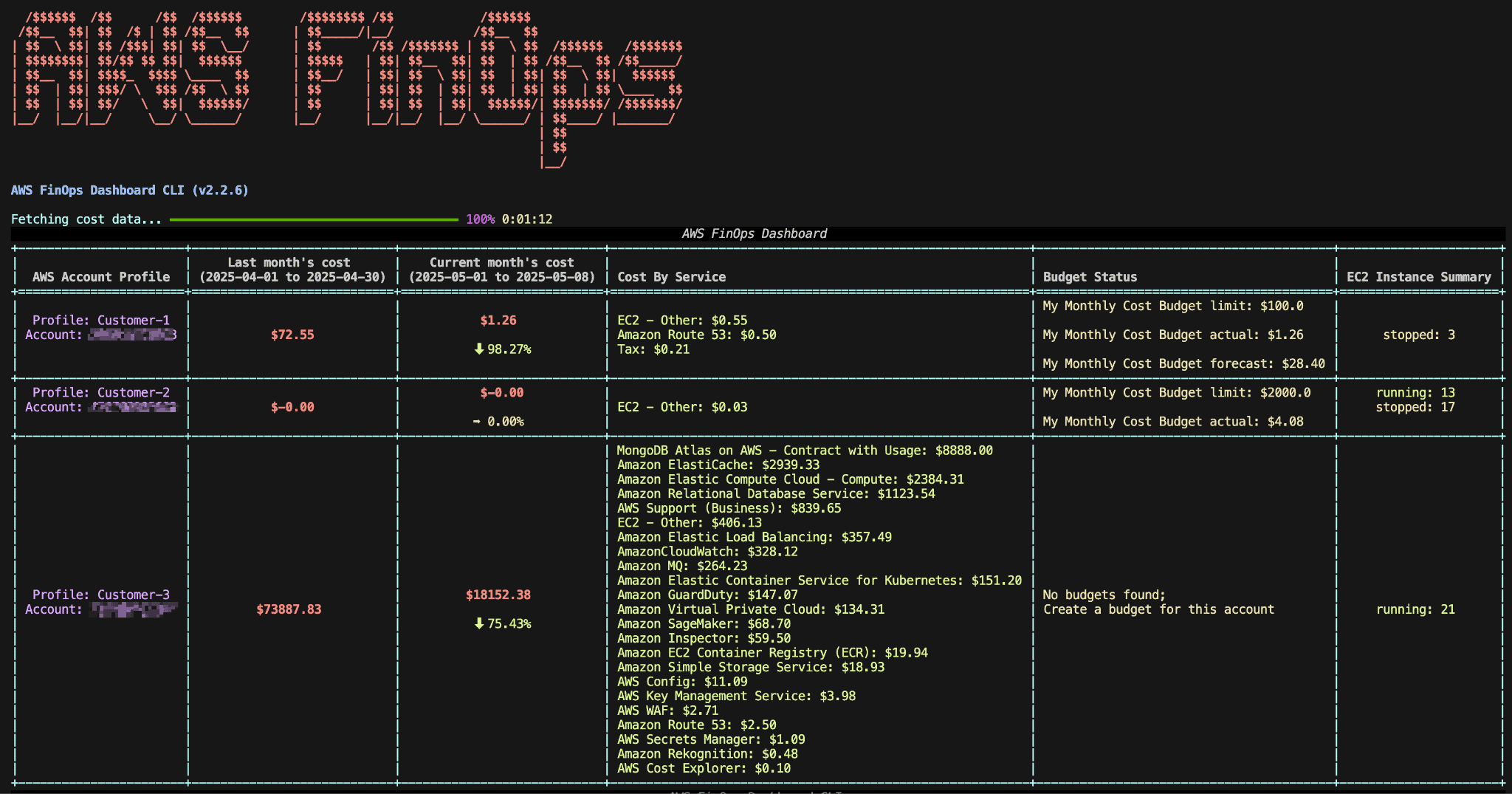
Task: Click 'Amazon Simple Storage Service: $18.93'
Action: [x=751, y=667]
